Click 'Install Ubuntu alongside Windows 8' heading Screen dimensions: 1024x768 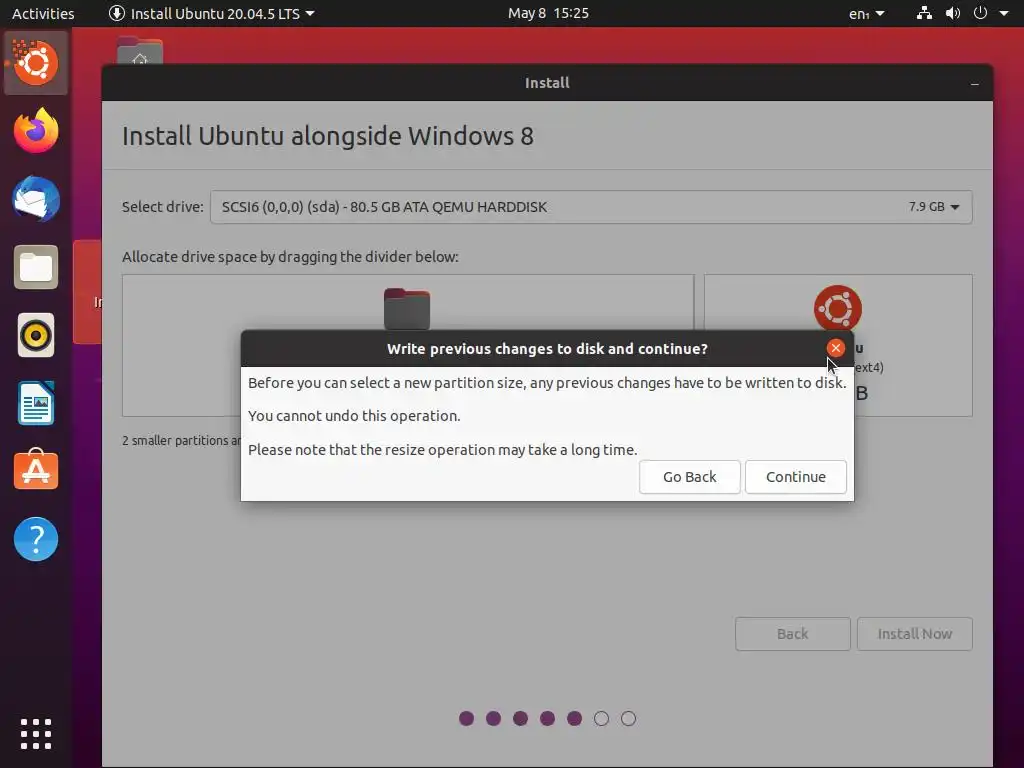click(328, 136)
